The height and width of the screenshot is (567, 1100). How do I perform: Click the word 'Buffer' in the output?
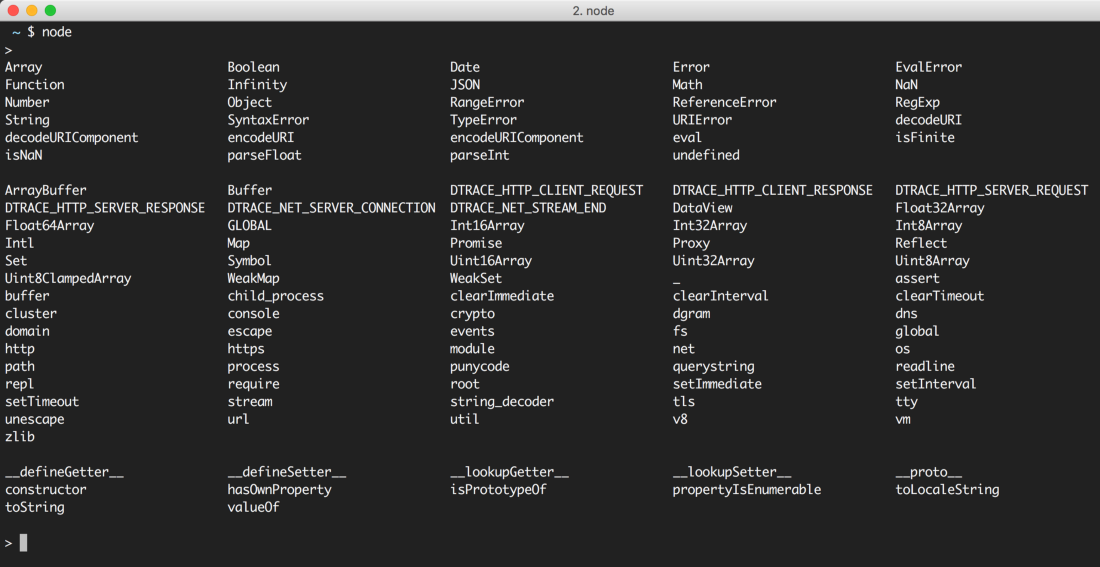(x=250, y=190)
